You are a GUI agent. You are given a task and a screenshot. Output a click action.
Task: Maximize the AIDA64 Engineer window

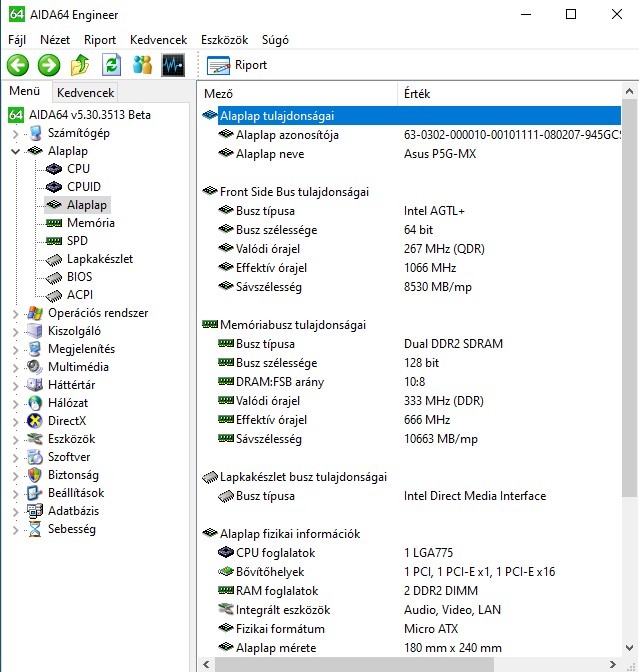(571, 14)
